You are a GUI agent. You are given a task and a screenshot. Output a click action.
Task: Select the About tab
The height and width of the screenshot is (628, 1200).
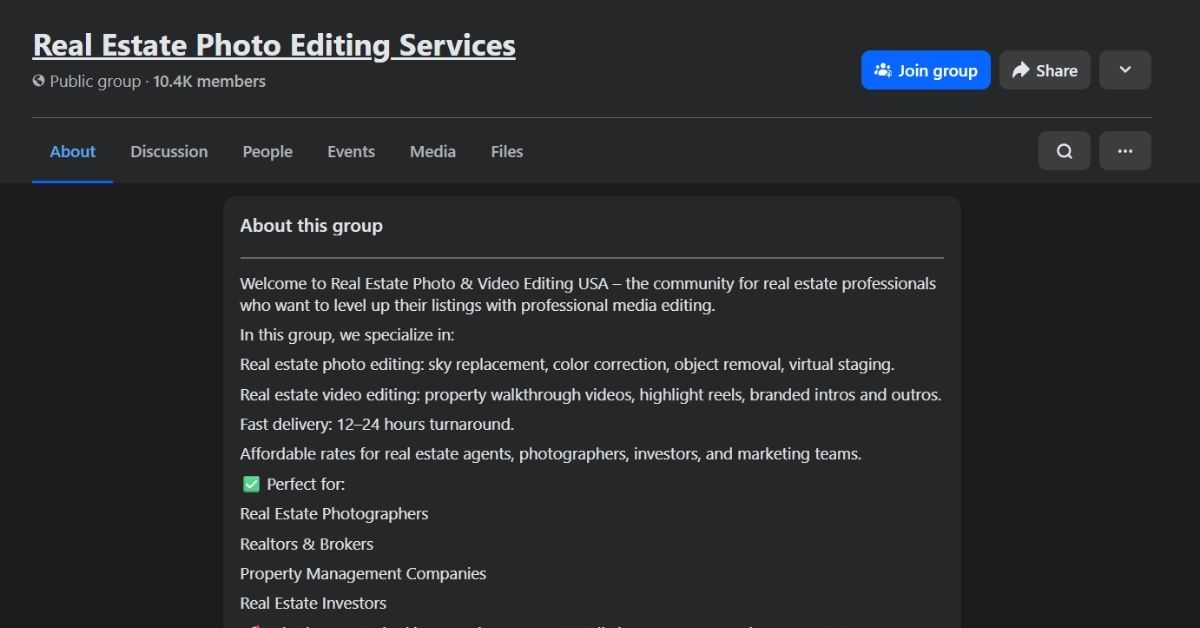(72, 152)
